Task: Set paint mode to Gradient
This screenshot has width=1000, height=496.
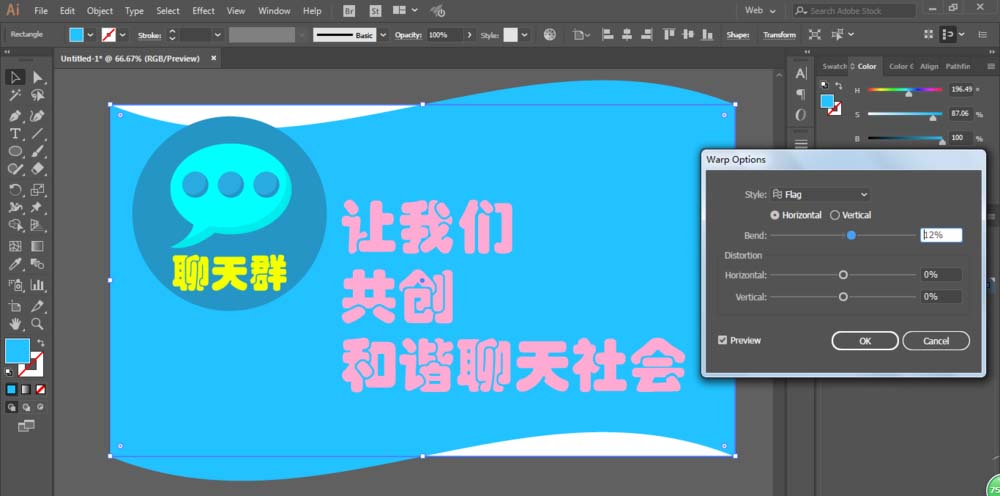Action: point(26,389)
